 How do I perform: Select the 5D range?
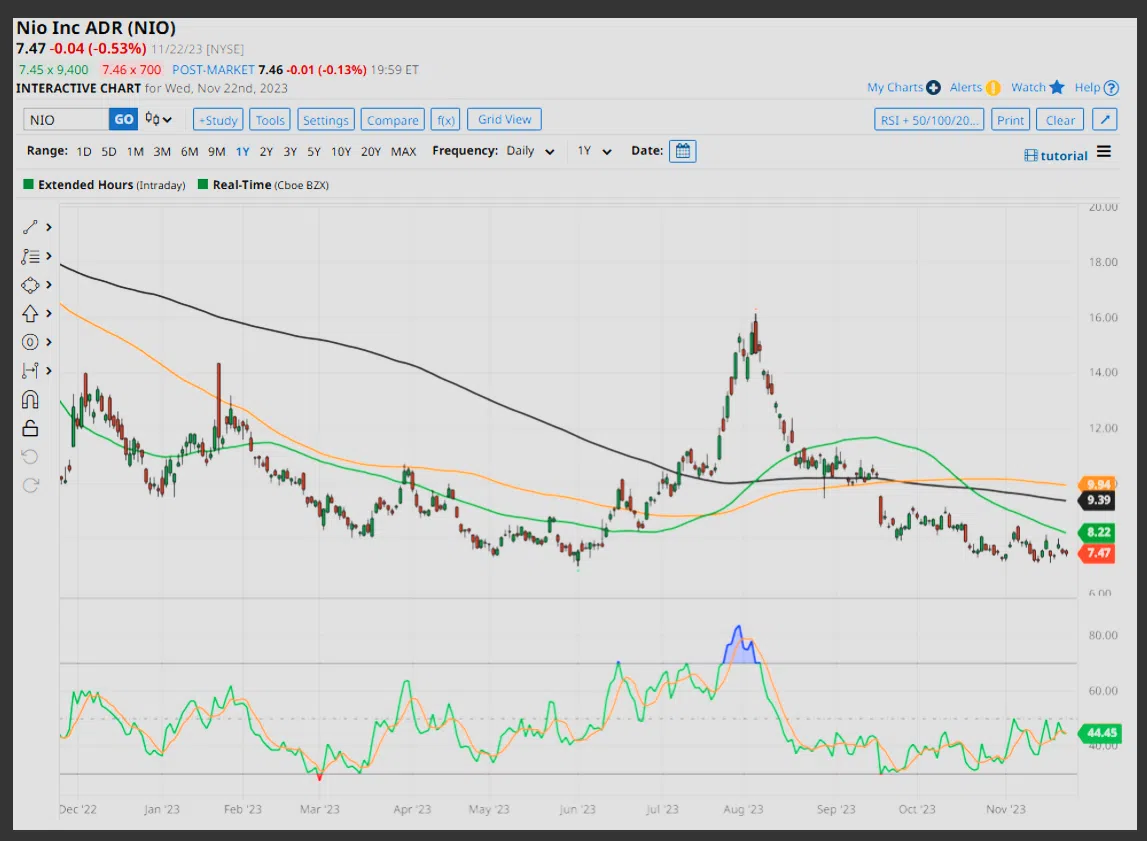[109, 151]
